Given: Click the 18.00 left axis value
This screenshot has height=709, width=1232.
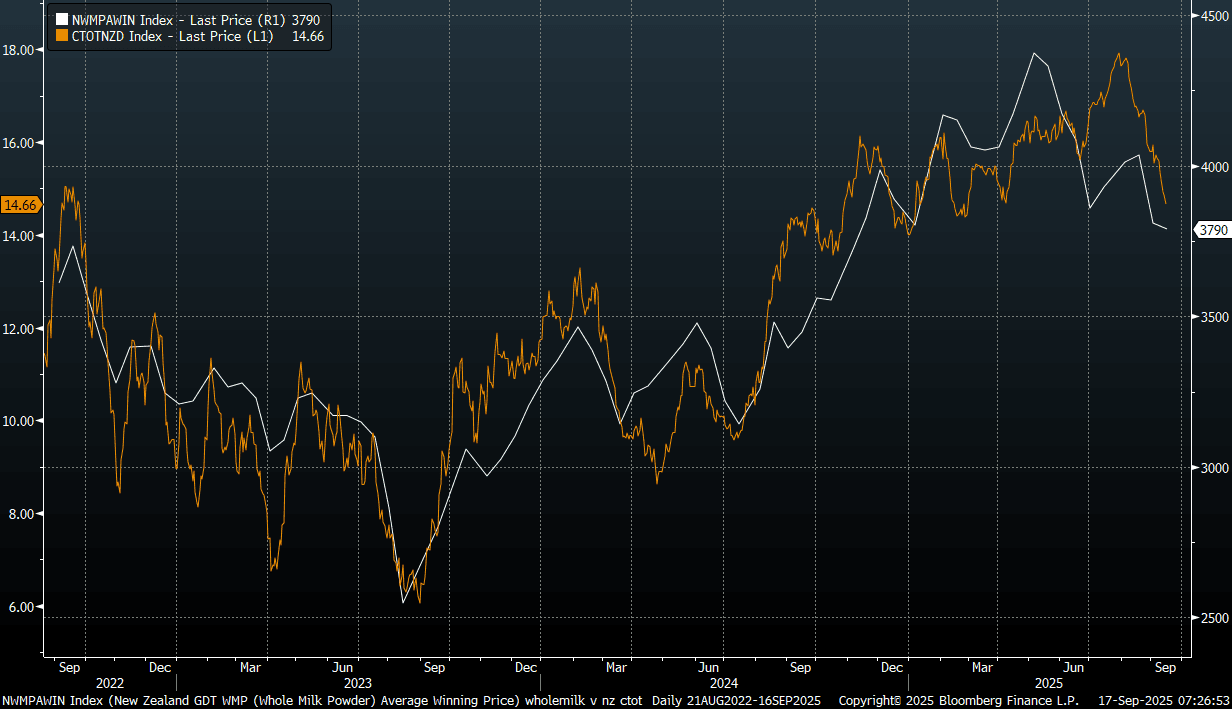Looking at the screenshot, I should pos(22,49).
